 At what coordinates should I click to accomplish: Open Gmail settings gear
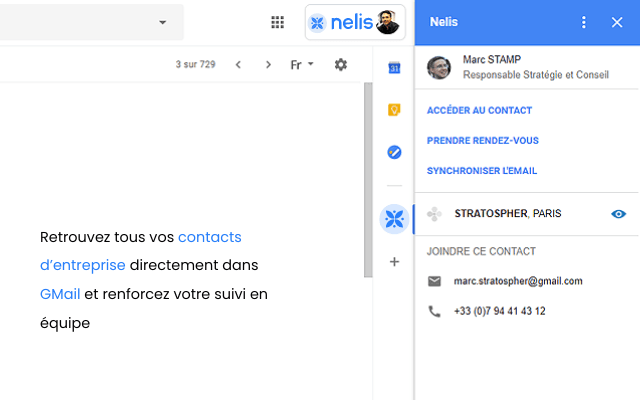pos(341,64)
